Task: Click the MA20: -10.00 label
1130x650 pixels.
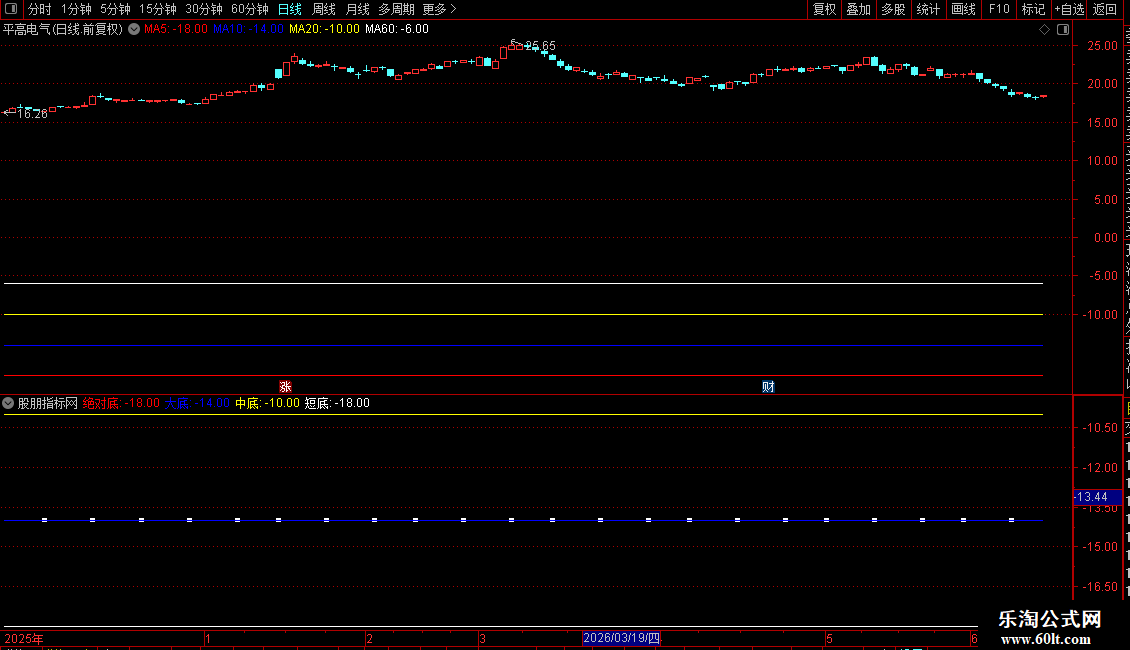Action: 324,29
